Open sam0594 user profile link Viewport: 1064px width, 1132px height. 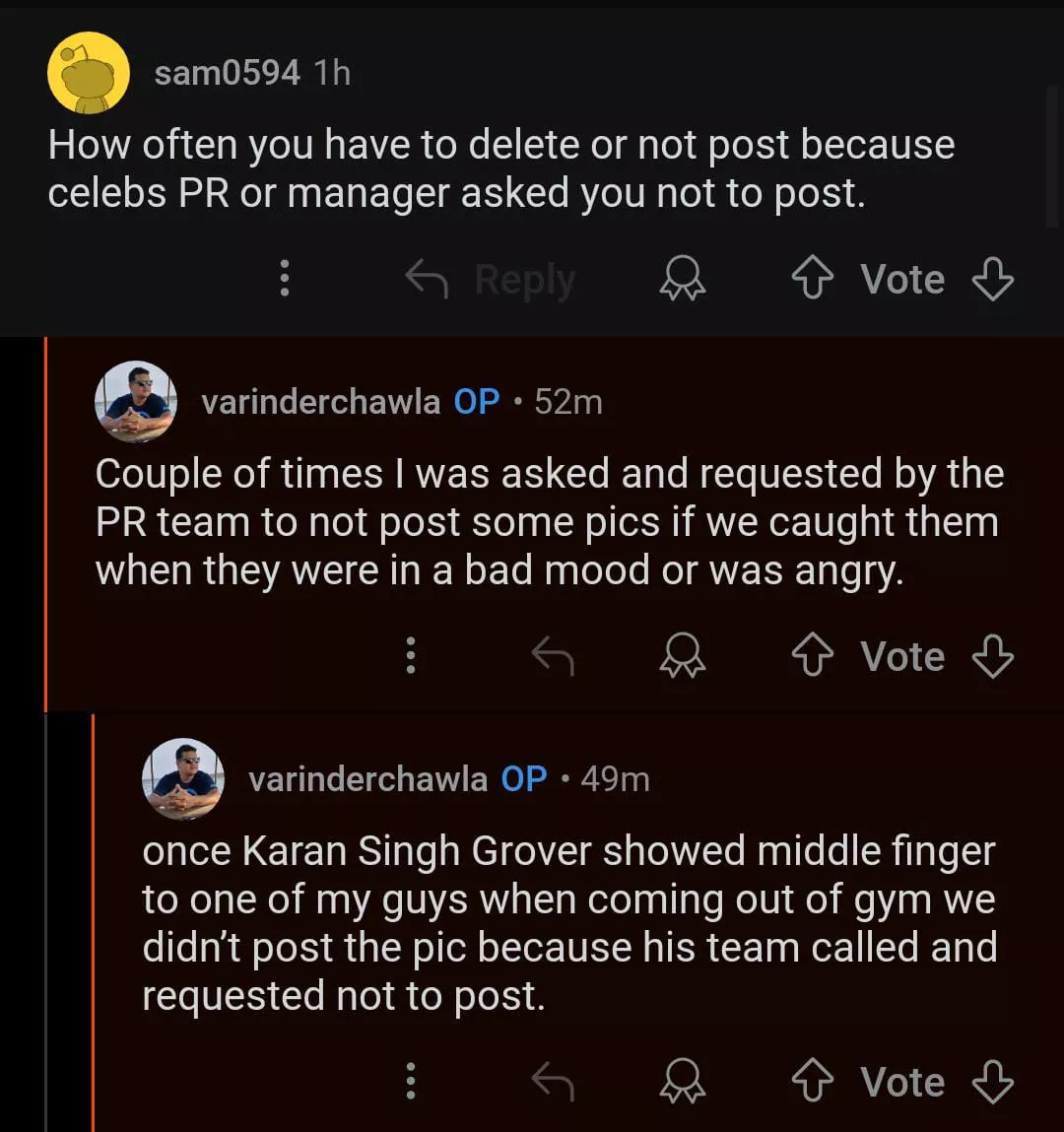227,73
